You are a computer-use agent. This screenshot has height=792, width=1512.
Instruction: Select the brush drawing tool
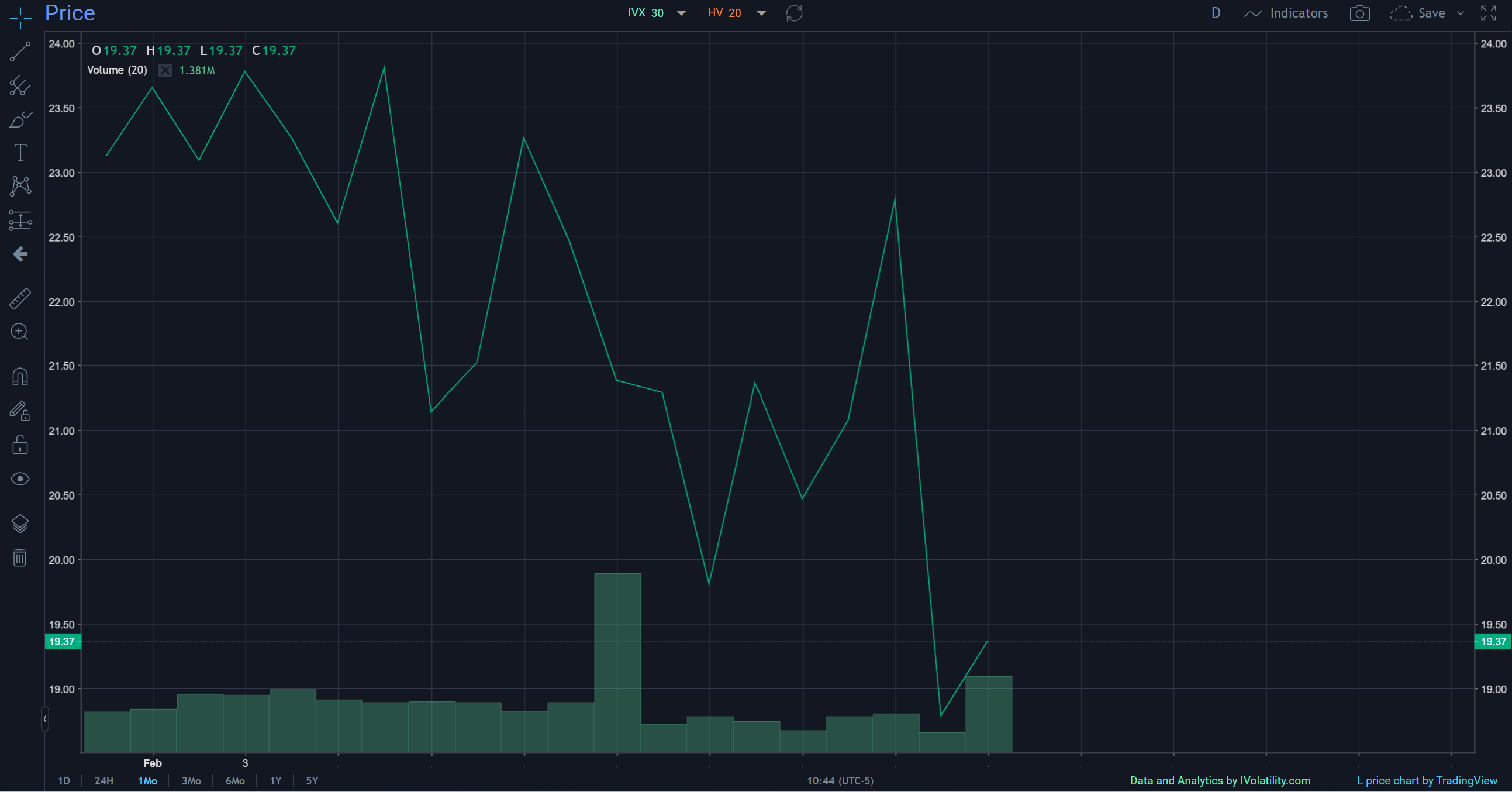coord(20,119)
